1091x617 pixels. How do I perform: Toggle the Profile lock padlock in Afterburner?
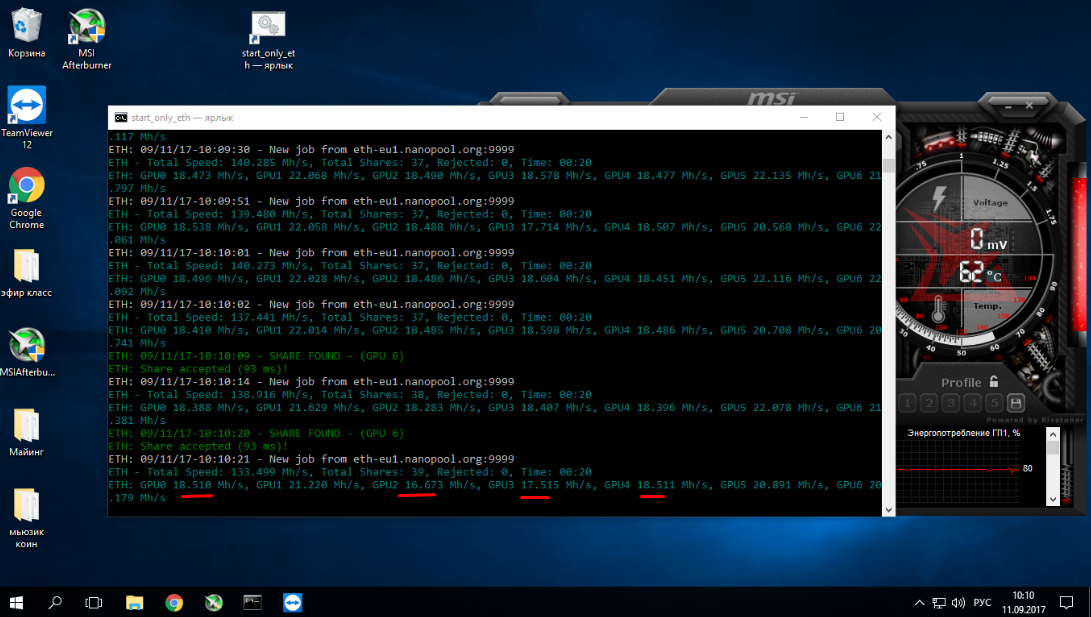coord(993,382)
